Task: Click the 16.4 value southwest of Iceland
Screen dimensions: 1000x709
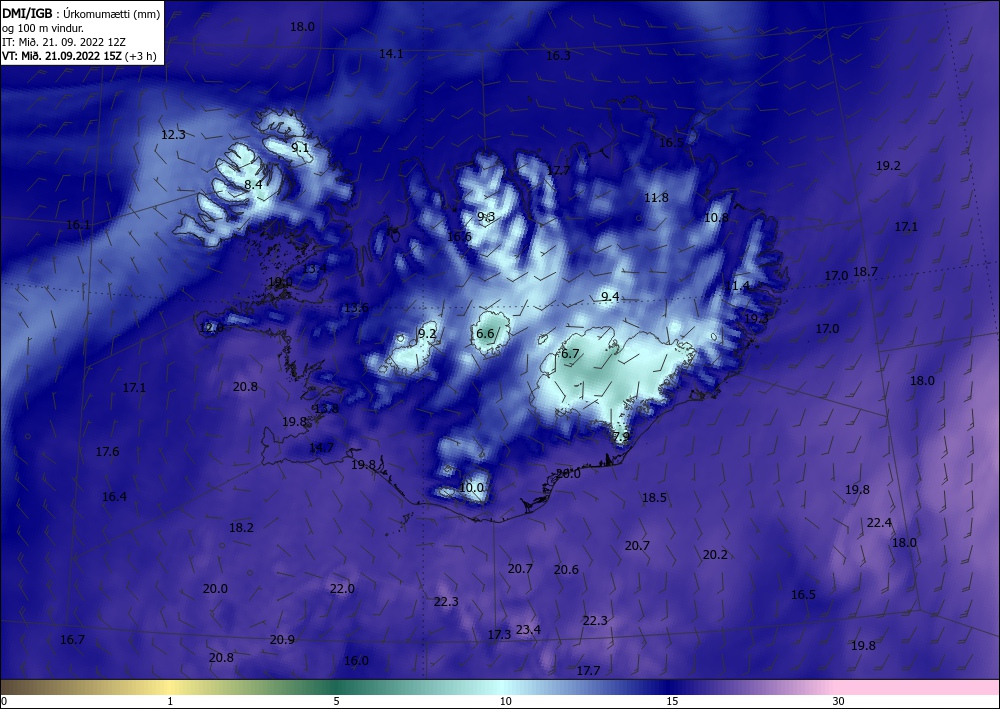Action: coord(114,497)
